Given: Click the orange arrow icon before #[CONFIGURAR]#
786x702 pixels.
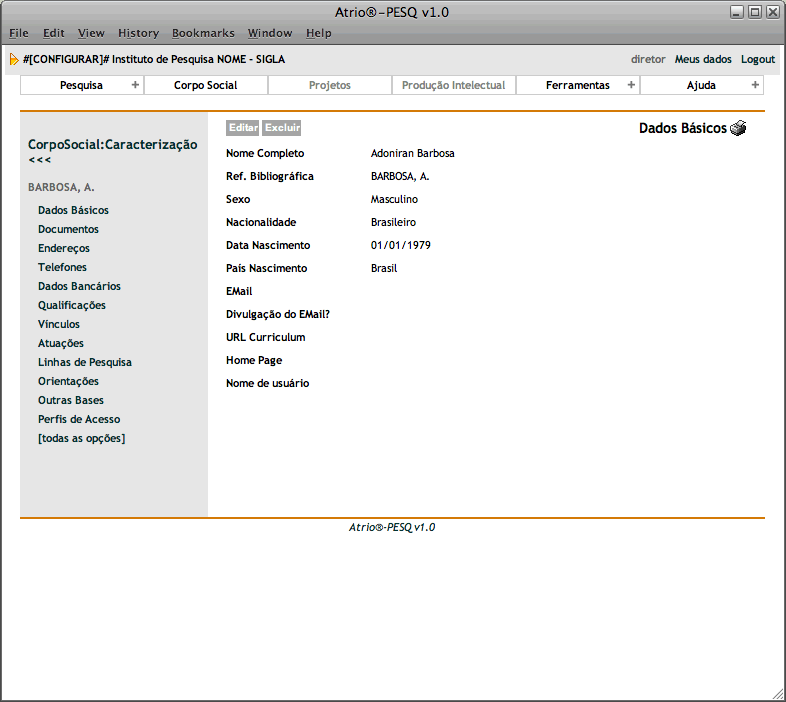Looking at the screenshot, I should click(x=14, y=59).
